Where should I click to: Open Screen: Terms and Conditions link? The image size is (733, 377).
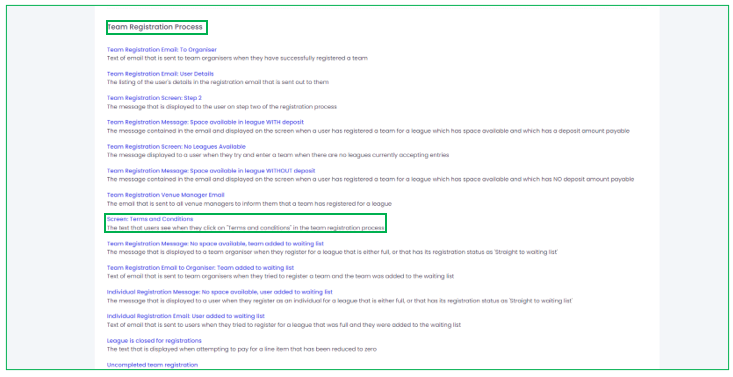tap(150, 219)
